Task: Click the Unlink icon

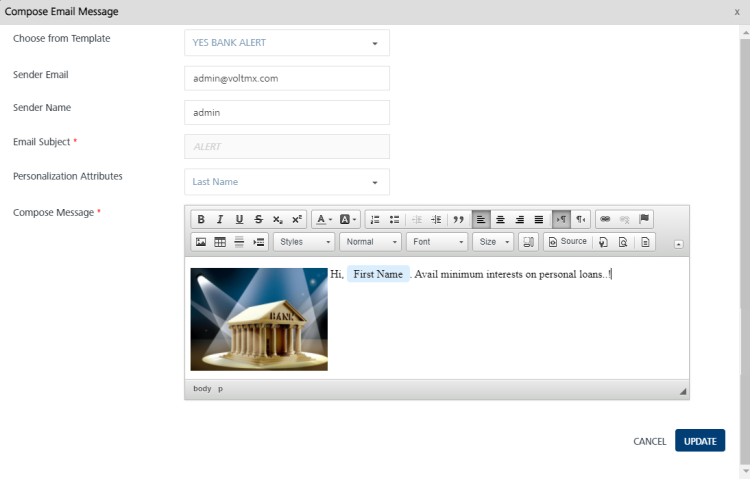Action: coord(624,219)
